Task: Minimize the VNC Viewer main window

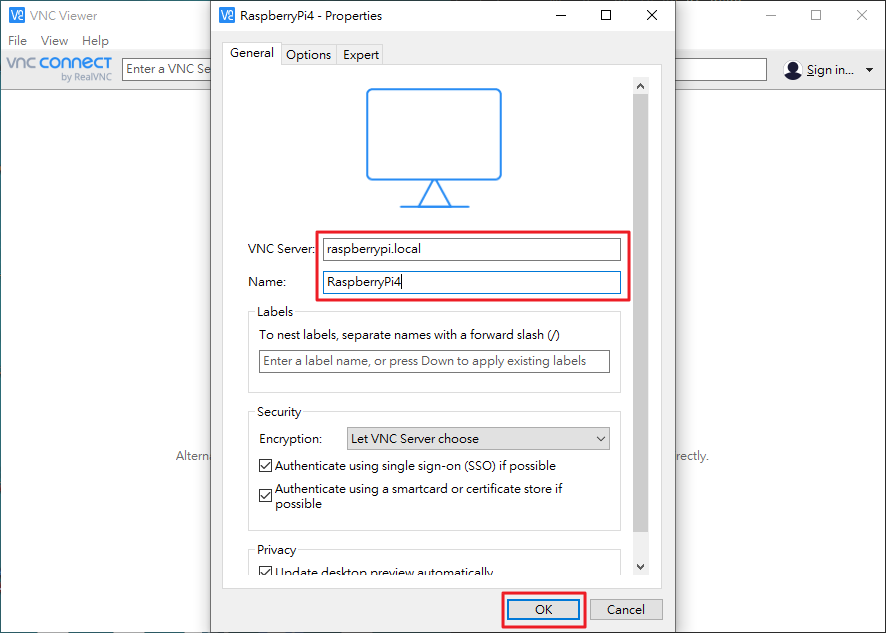Action: tap(771, 15)
